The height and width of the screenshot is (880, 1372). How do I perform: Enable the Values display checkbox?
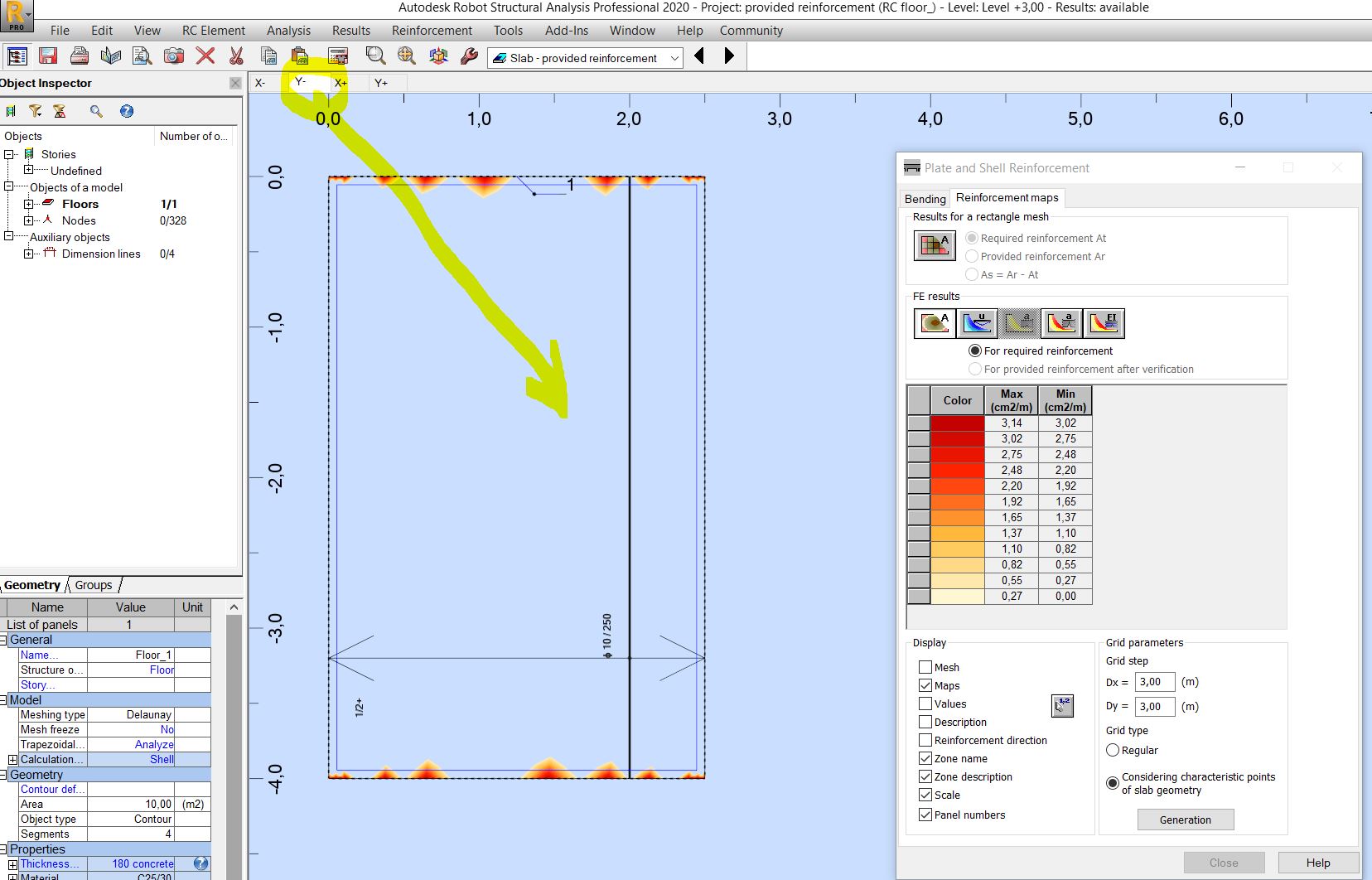pos(926,704)
